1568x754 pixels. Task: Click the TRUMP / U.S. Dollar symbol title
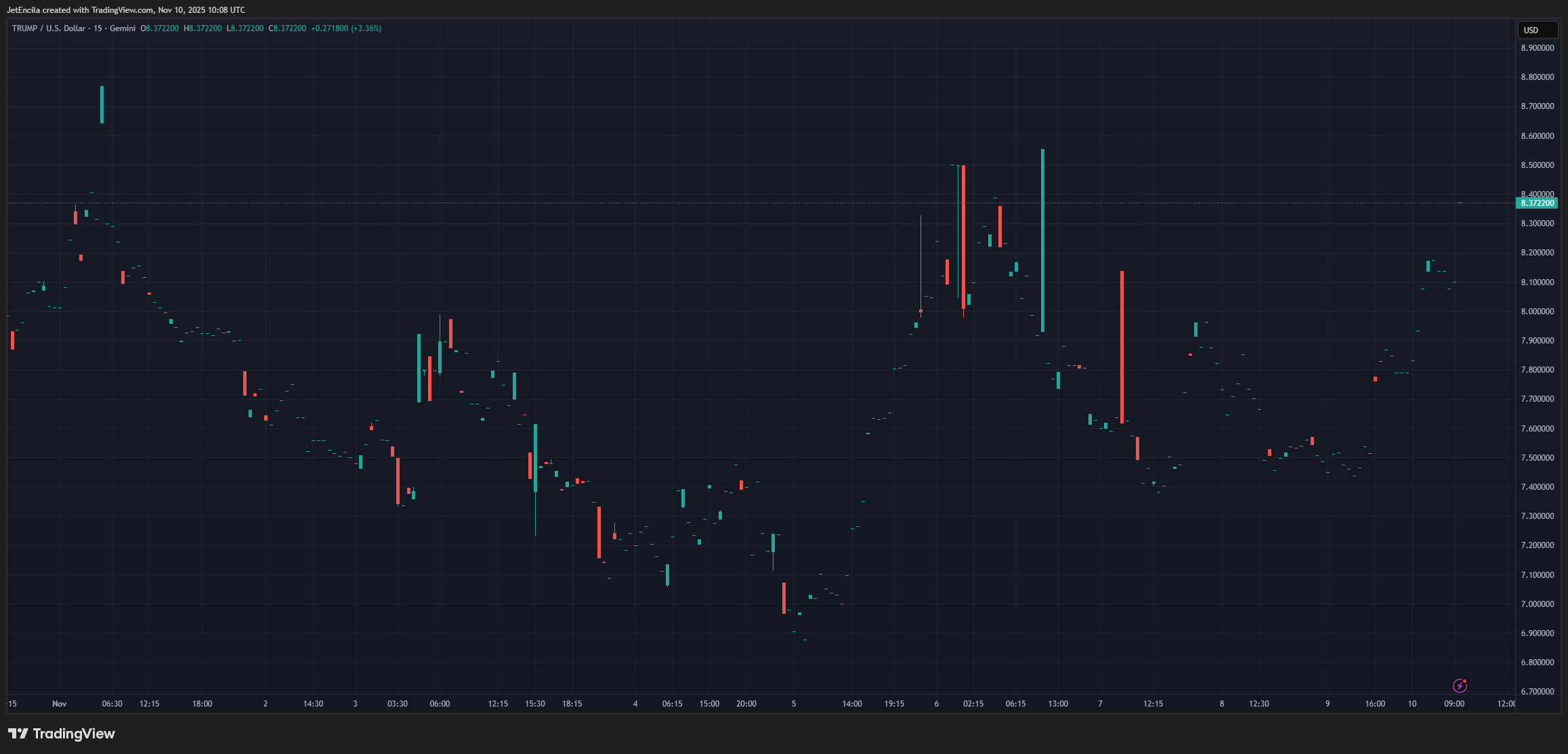coord(49,28)
